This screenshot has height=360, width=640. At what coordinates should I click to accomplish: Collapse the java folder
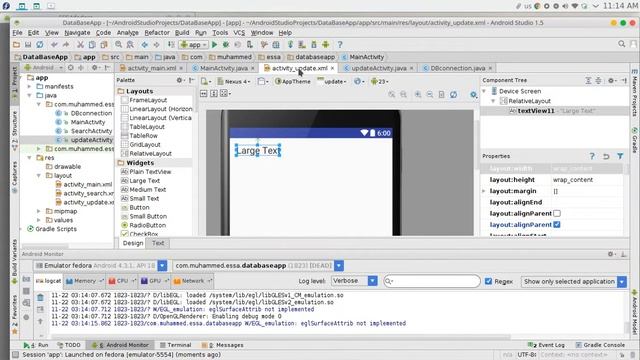pyautogui.click(x=29, y=96)
